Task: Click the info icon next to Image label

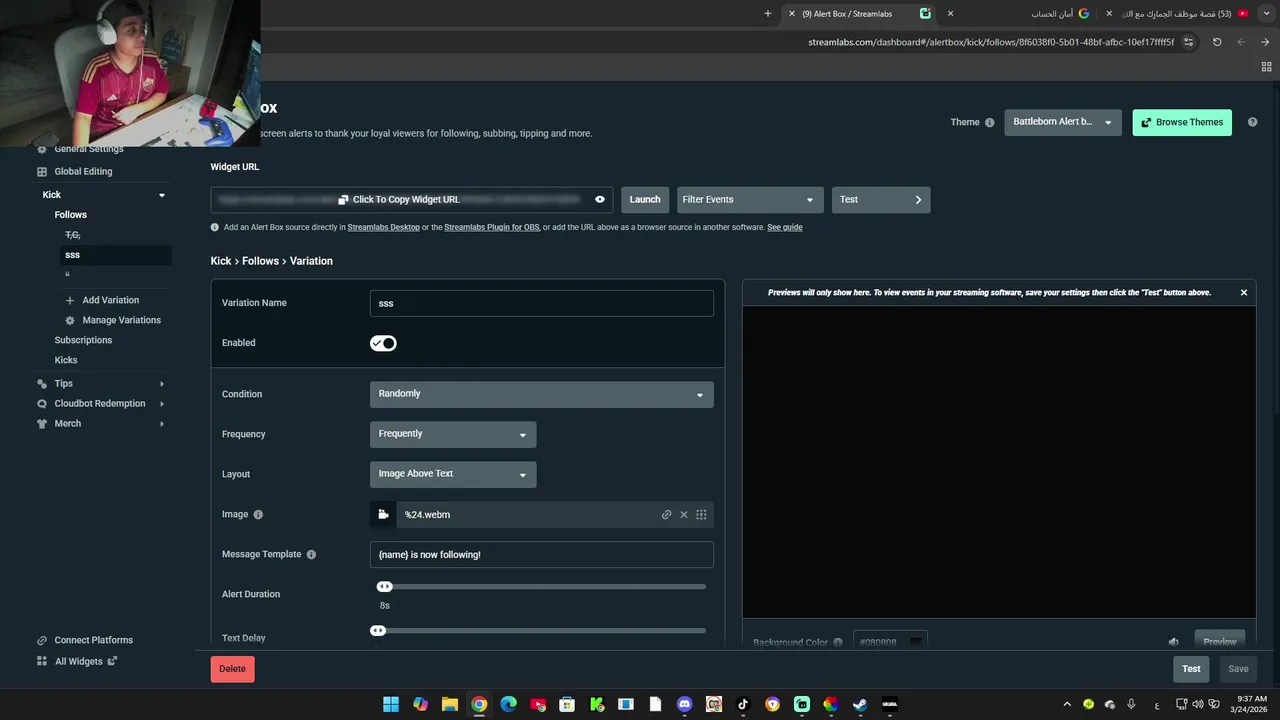Action: click(258, 515)
